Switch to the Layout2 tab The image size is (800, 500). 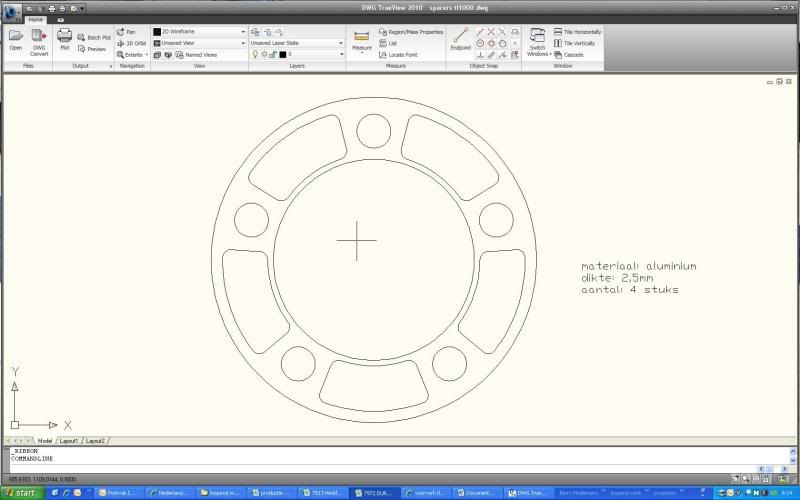point(95,441)
